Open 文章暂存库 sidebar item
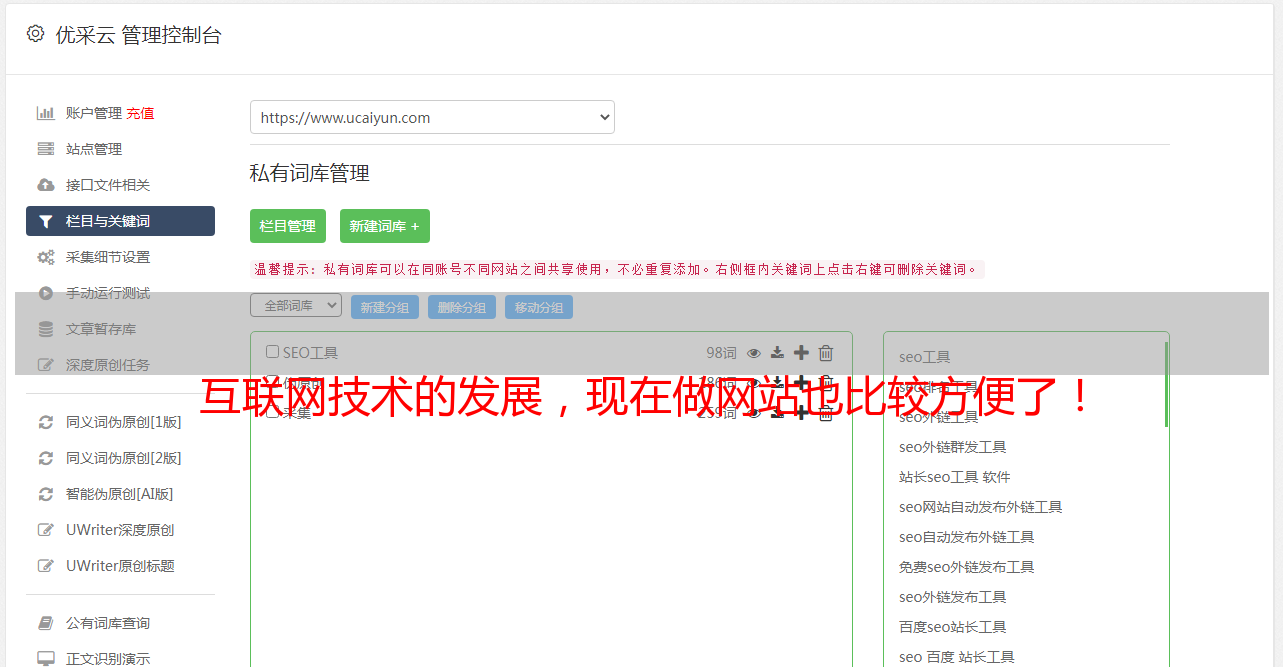The image size is (1283, 667). 101,329
